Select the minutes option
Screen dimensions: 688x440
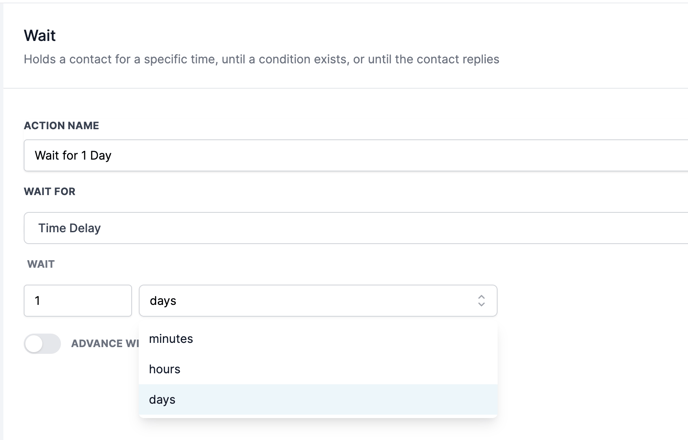tap(171, 339)
